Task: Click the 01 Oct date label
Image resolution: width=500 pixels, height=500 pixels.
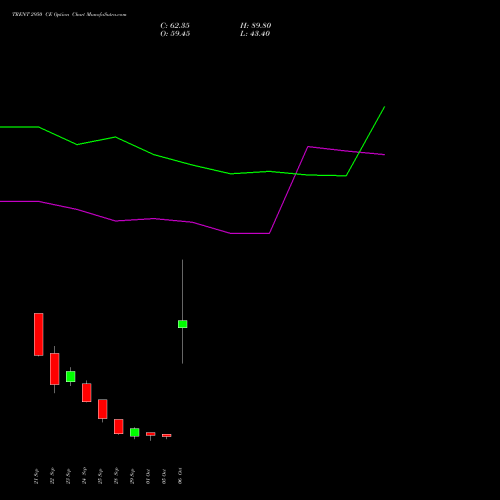Action: (x=148, y=476)
